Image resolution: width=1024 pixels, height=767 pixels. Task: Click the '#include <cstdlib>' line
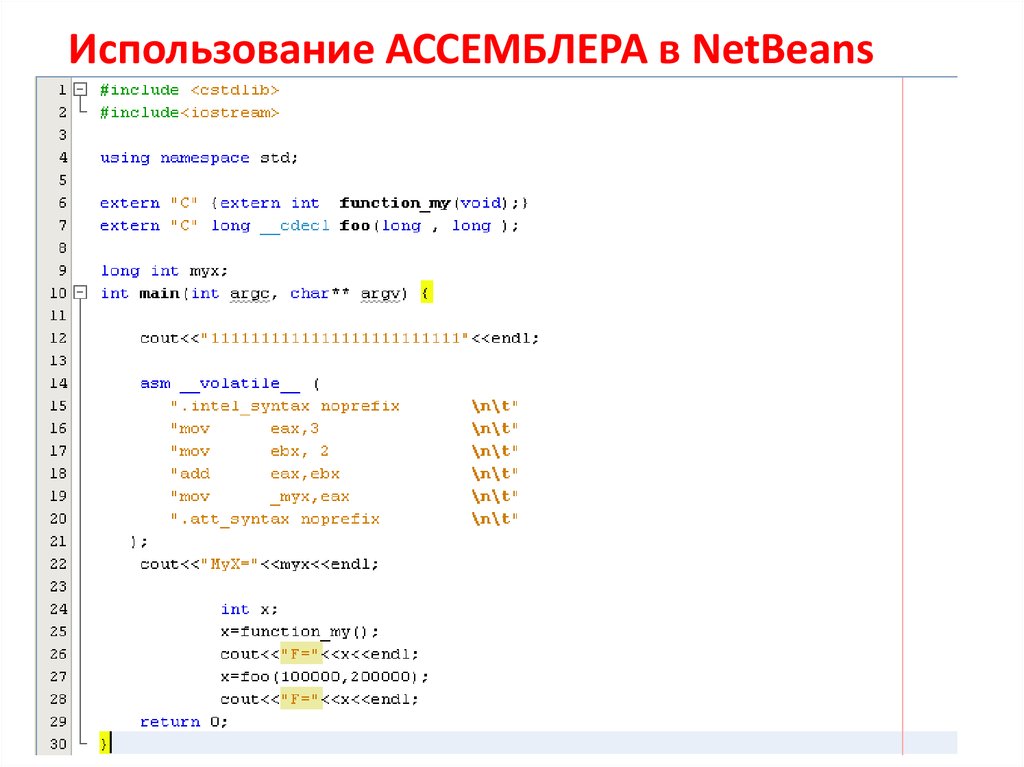[x=189, y=90]
